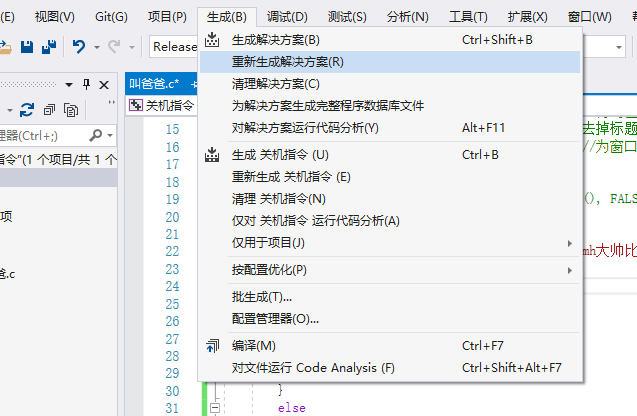Expand 按配置优化(P) submenu

coord(390,270)
